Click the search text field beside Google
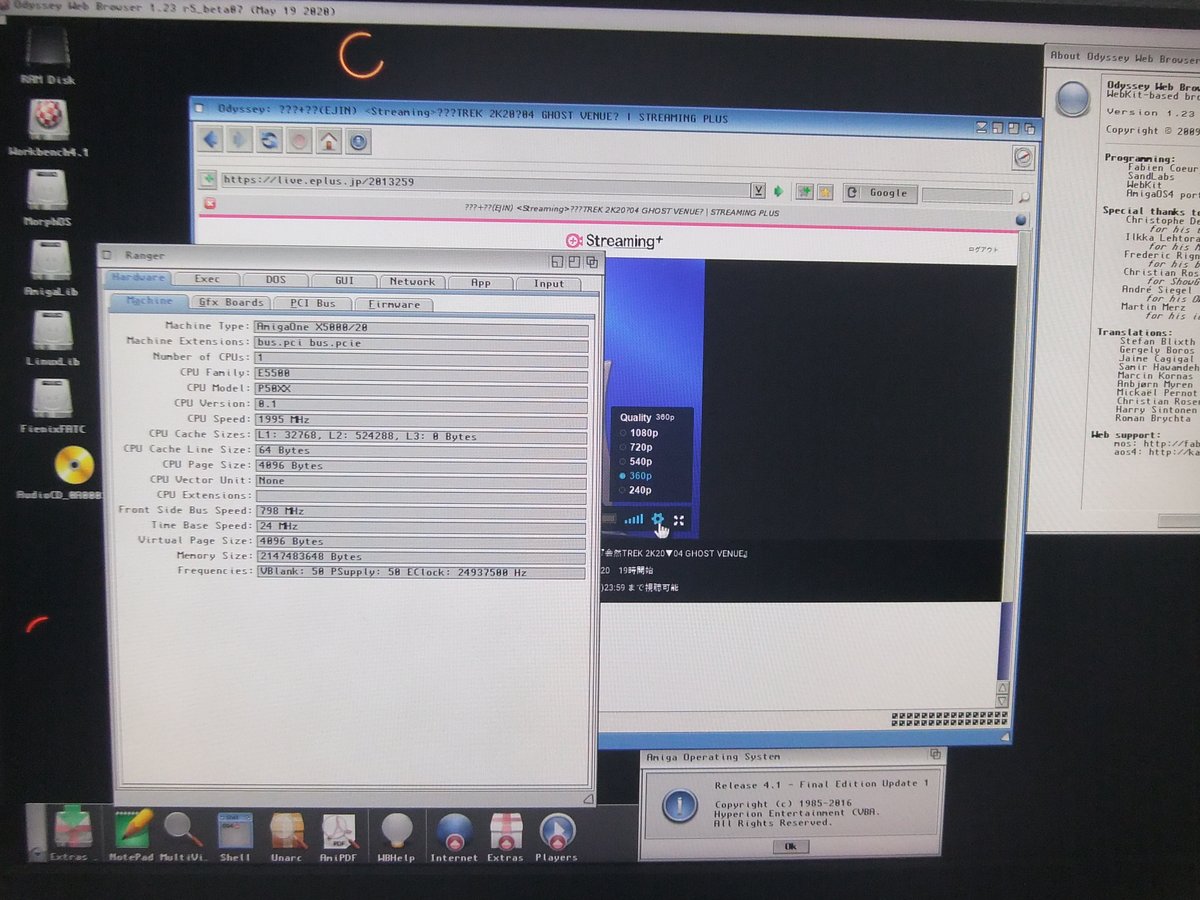 tap(967, 195)
